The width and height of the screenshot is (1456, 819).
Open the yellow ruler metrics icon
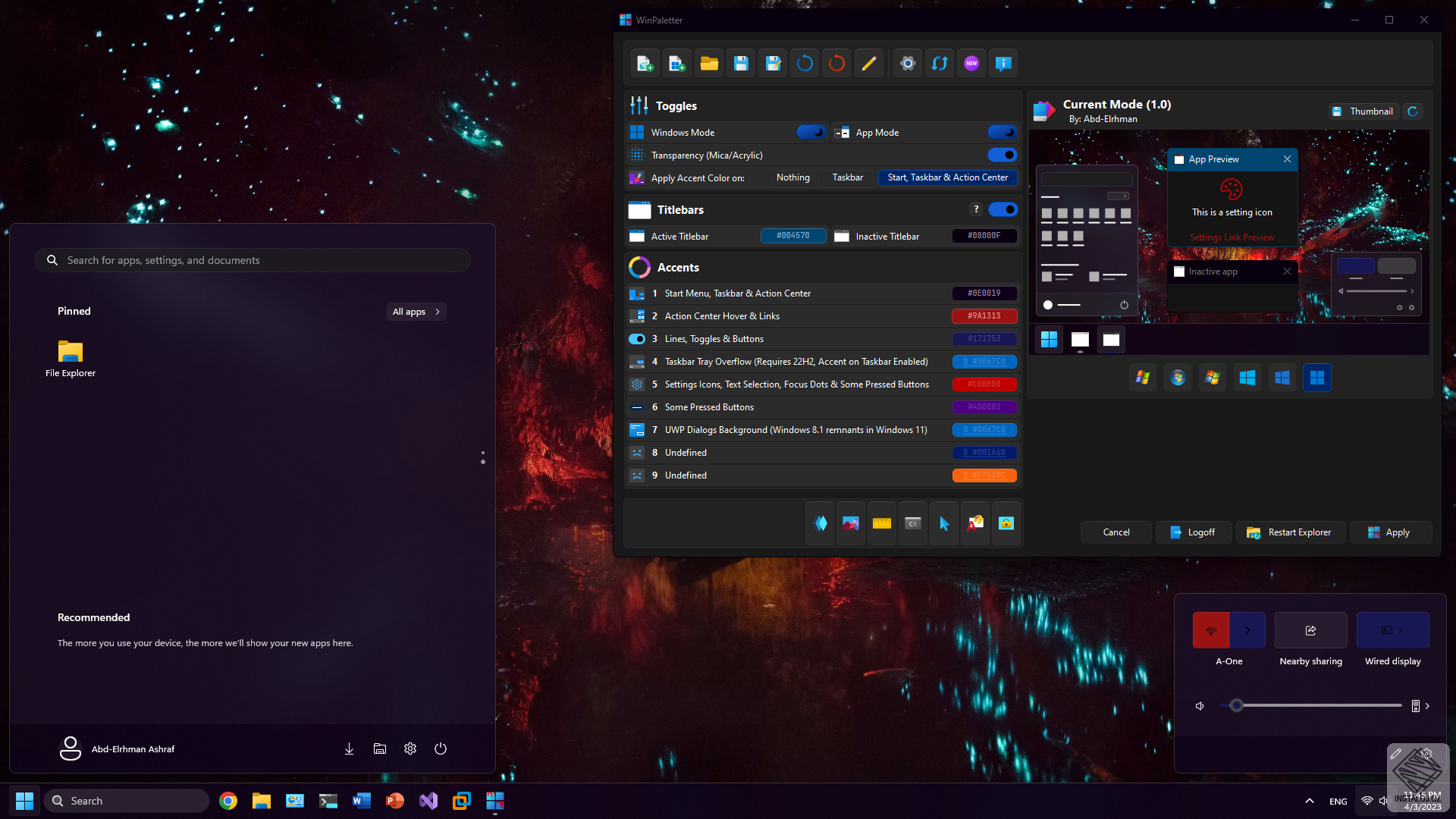(882, 523)
